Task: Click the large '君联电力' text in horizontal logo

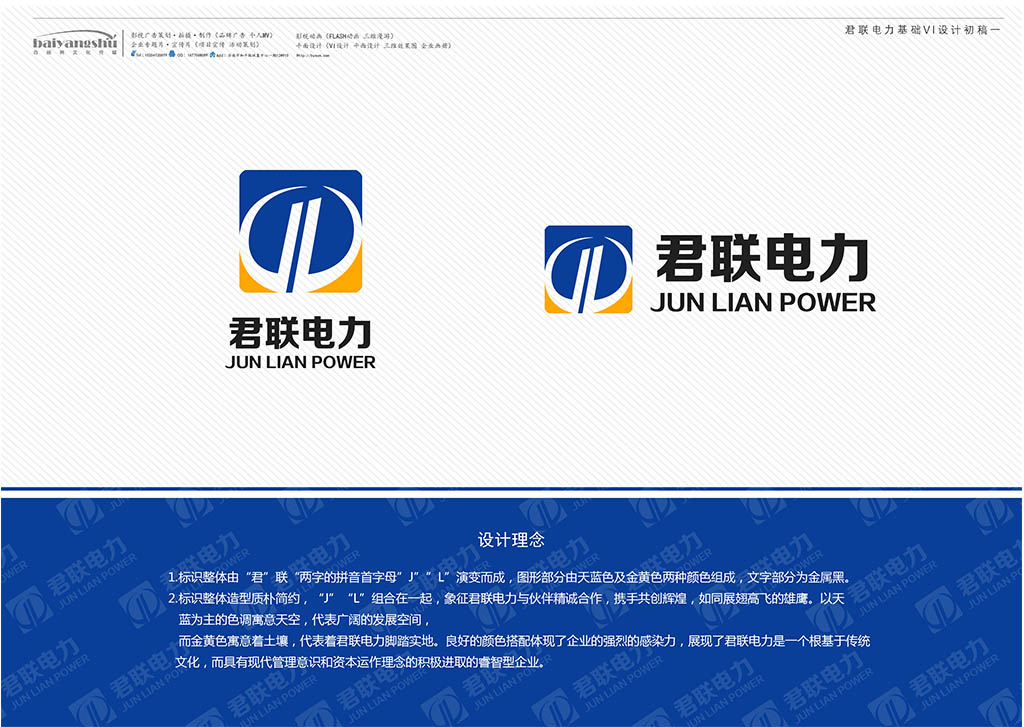Action: pos(762,258)
